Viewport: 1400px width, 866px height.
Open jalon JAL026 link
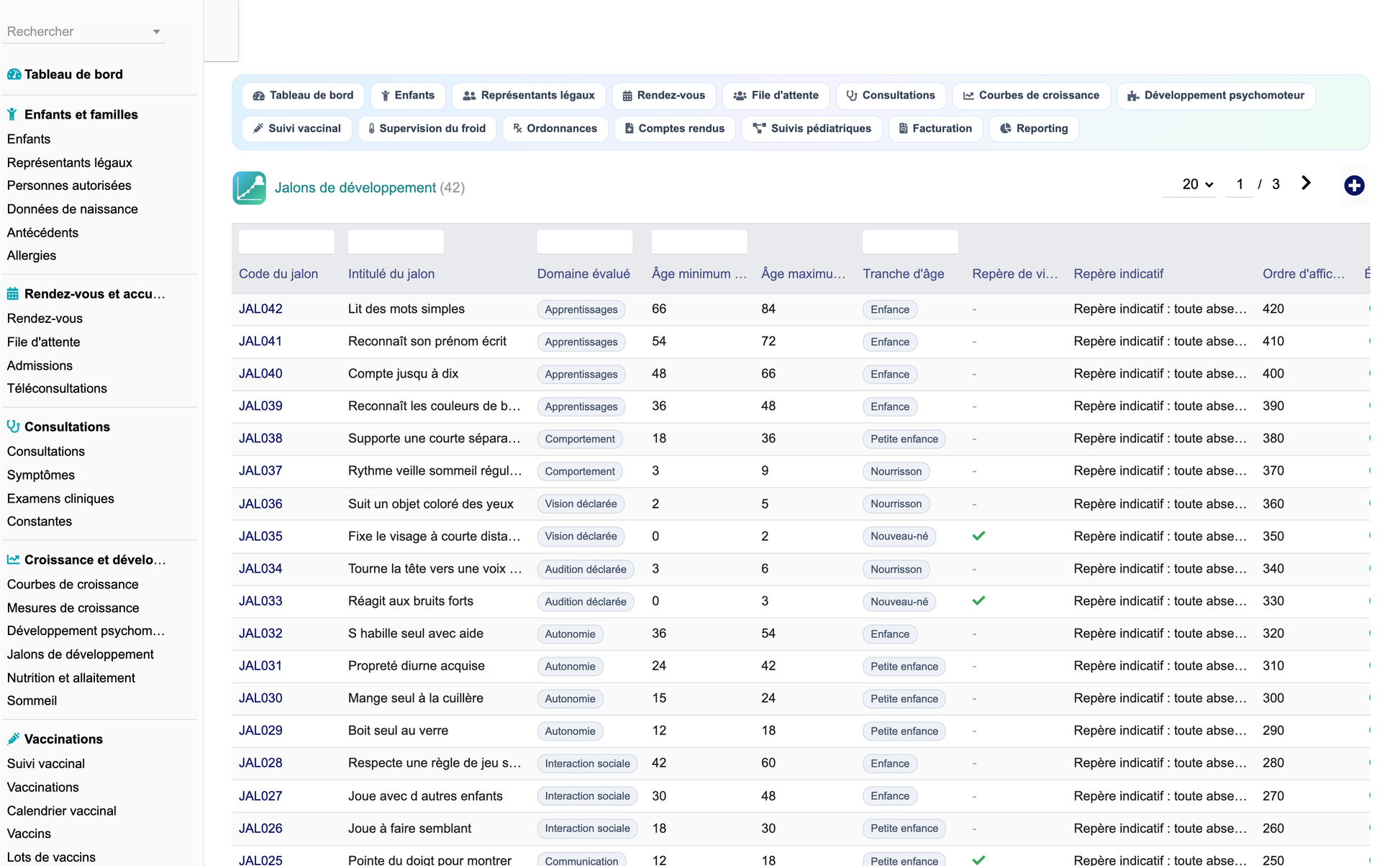click(x=260, y=829)
